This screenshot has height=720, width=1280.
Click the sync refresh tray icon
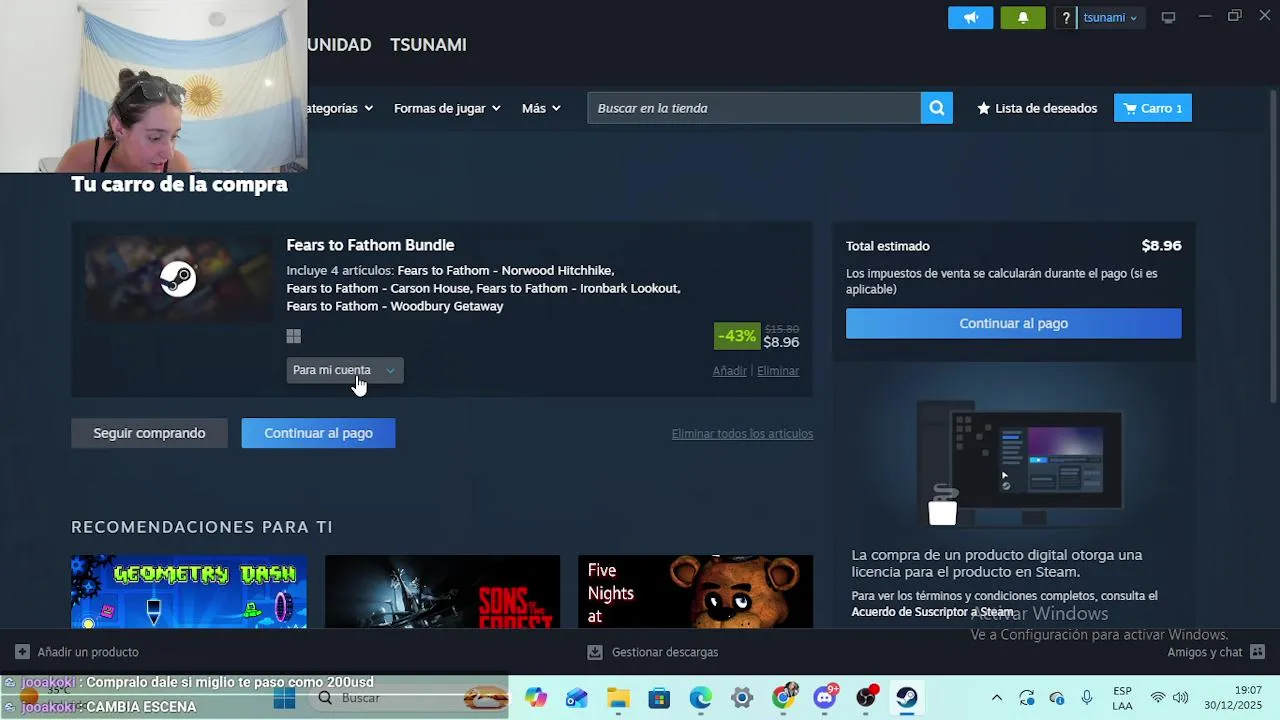point(1027,698)
